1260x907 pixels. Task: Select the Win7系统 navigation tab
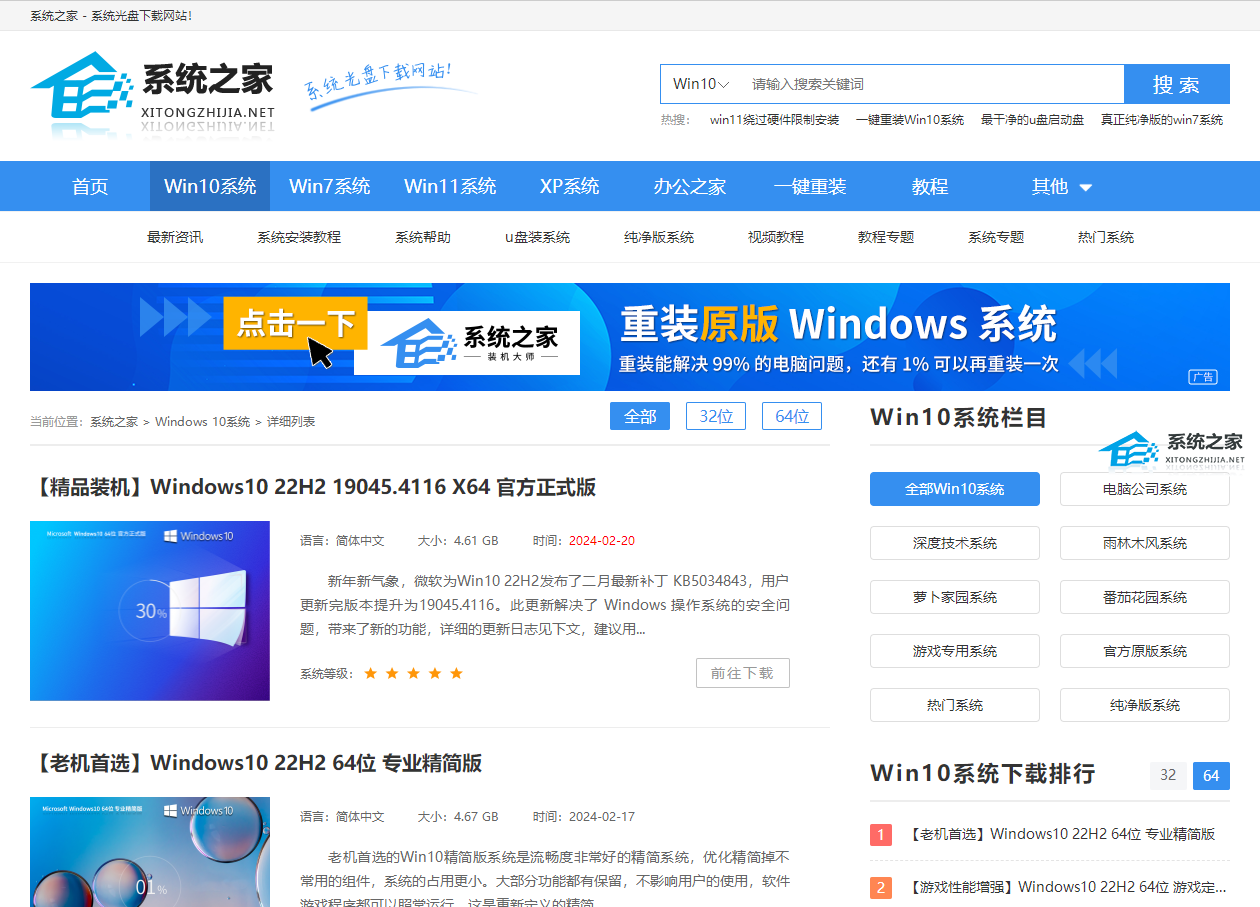tap(330, 186)
